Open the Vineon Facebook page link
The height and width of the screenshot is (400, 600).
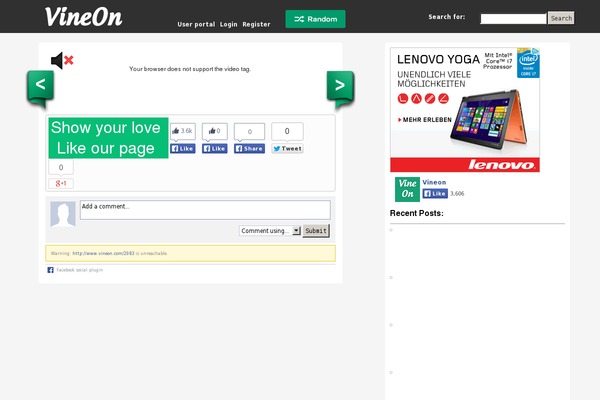434,182
